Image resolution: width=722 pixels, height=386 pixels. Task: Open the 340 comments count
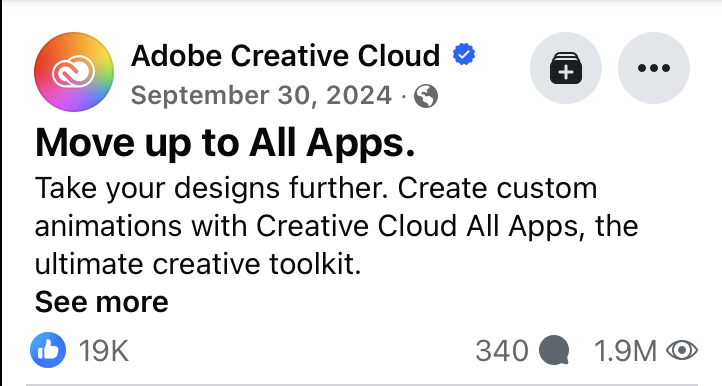coord(502,351)
